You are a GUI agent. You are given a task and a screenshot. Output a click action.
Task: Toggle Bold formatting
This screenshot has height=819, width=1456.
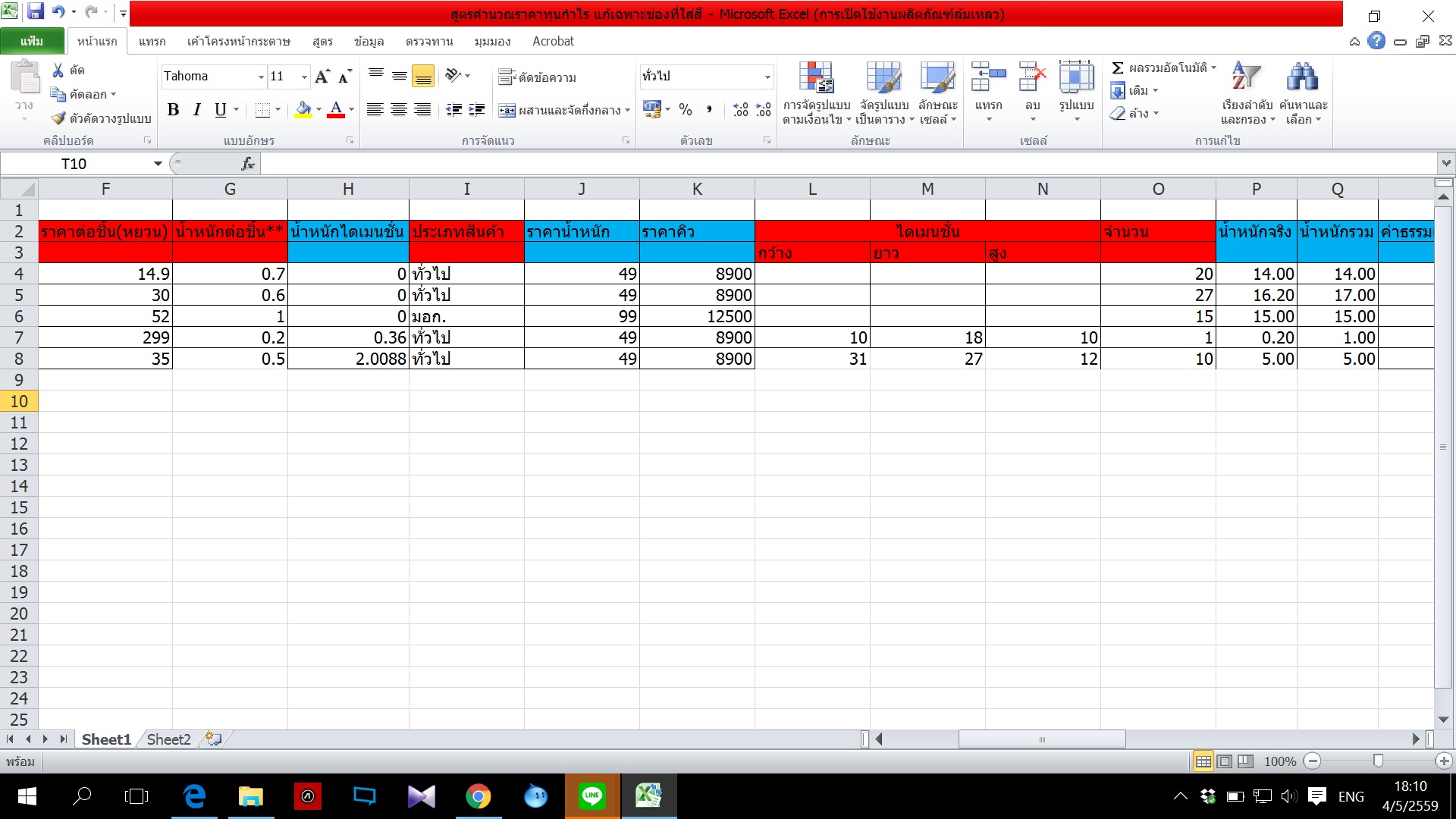point(173,110)
